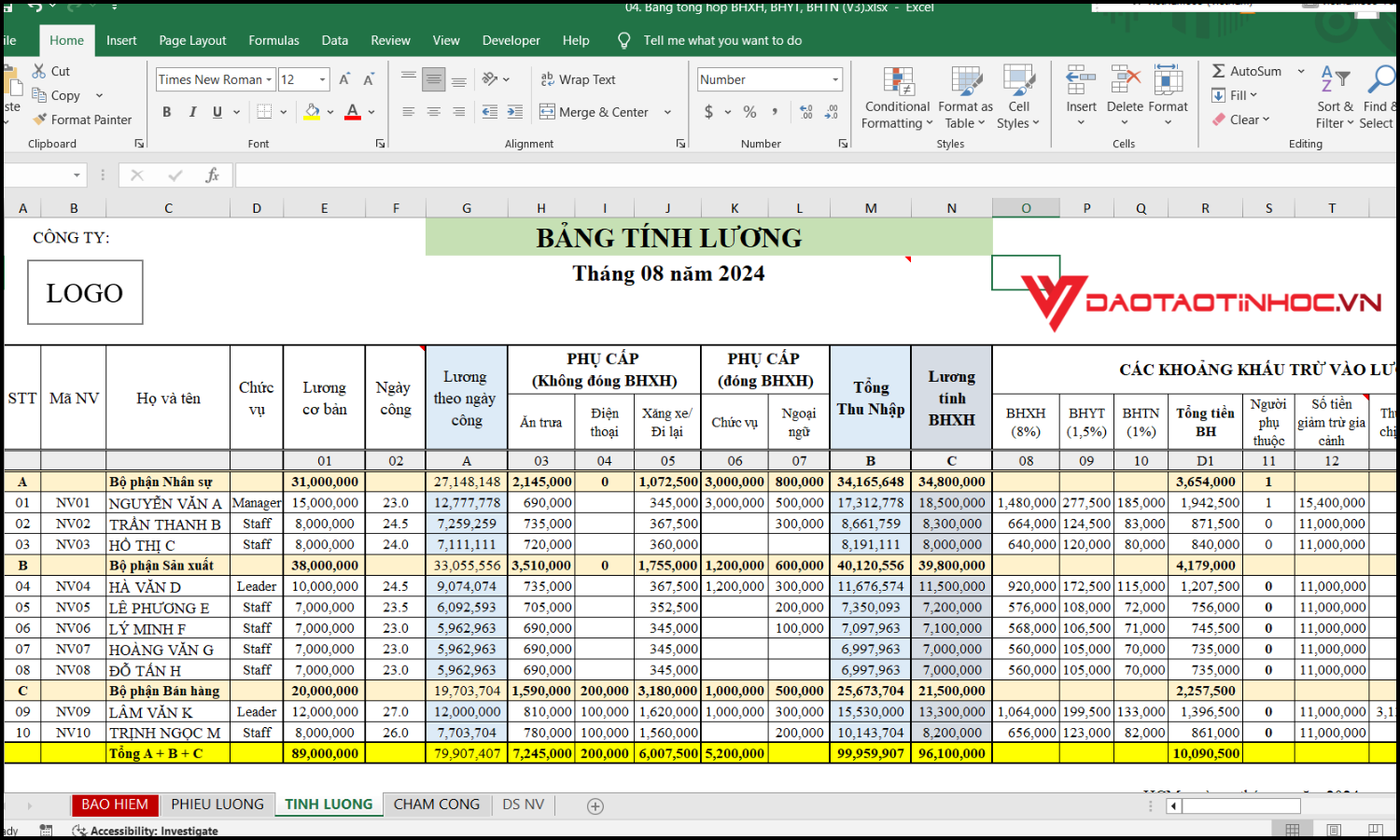Click the Format Painter tool
The width and height of the screenshot is (1400, 840).
coord(82,119)
